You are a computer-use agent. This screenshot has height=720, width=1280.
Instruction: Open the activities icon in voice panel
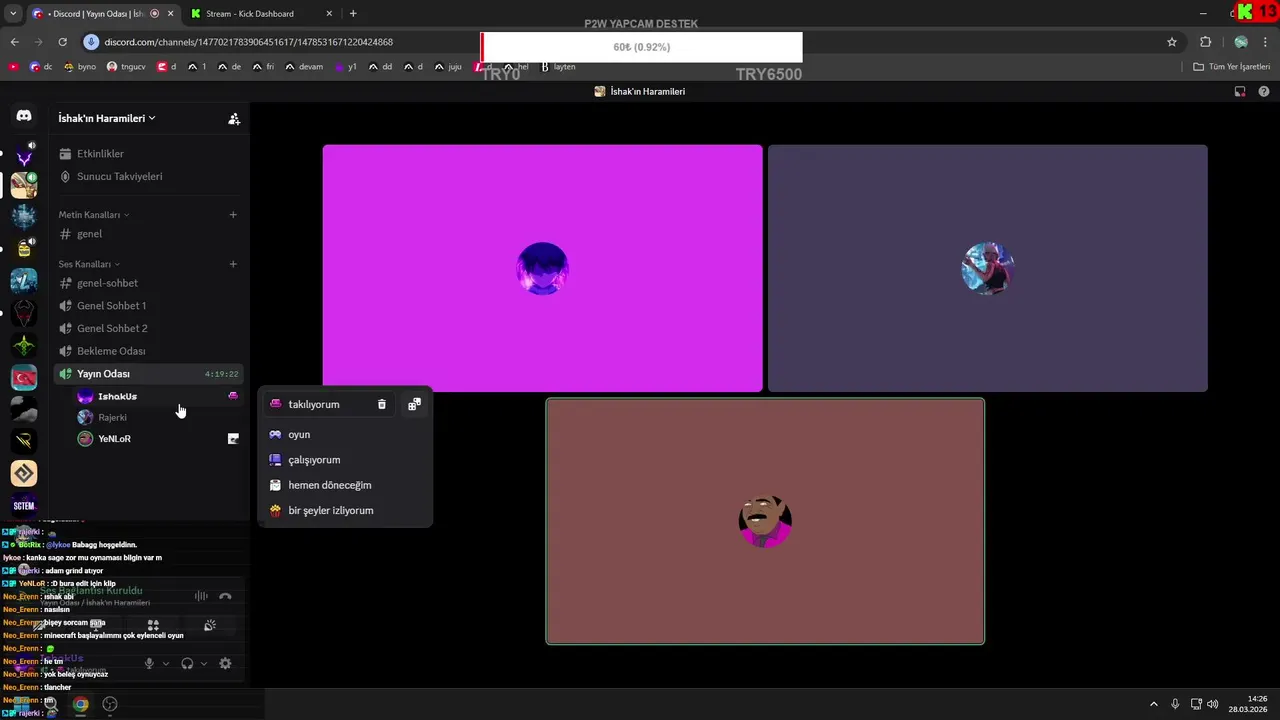(x=153, y=625)
